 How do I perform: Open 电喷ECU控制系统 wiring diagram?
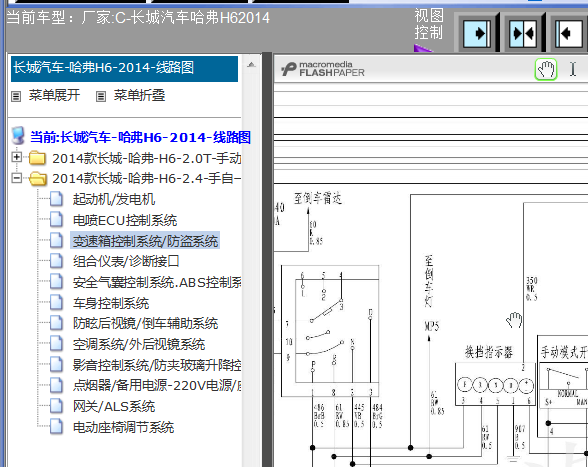tap(124, 220)
